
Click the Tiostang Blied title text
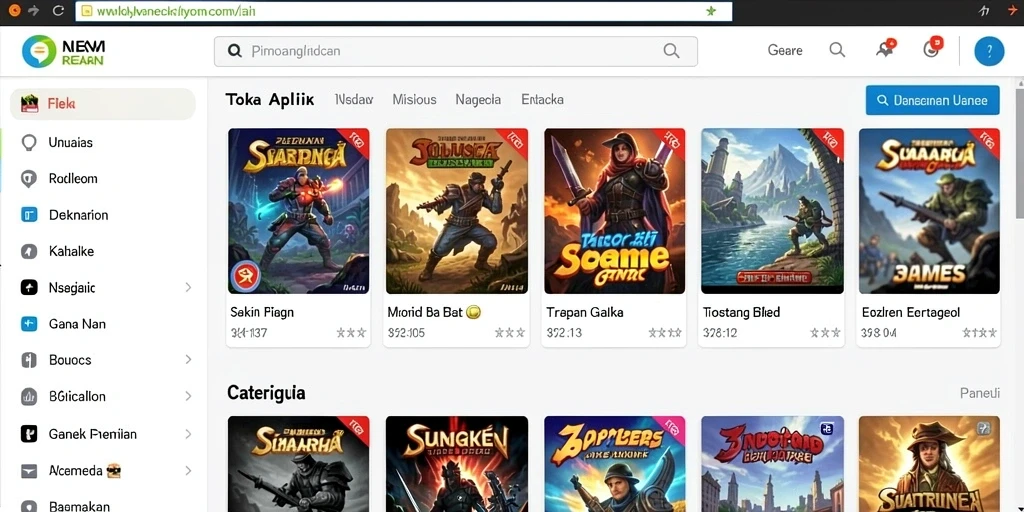coord(741,312)
